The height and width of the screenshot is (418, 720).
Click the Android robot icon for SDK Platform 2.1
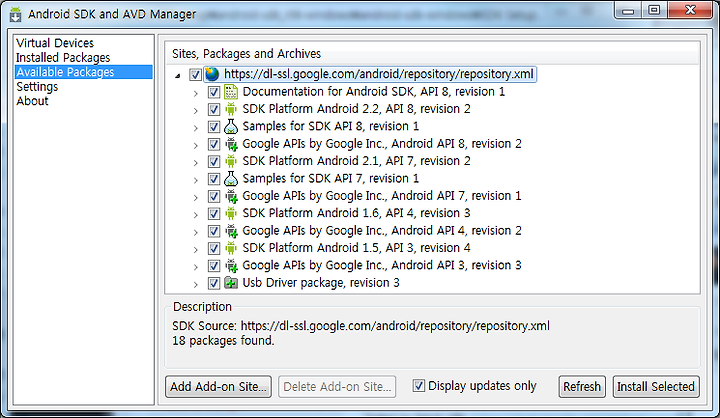point(231,161)
